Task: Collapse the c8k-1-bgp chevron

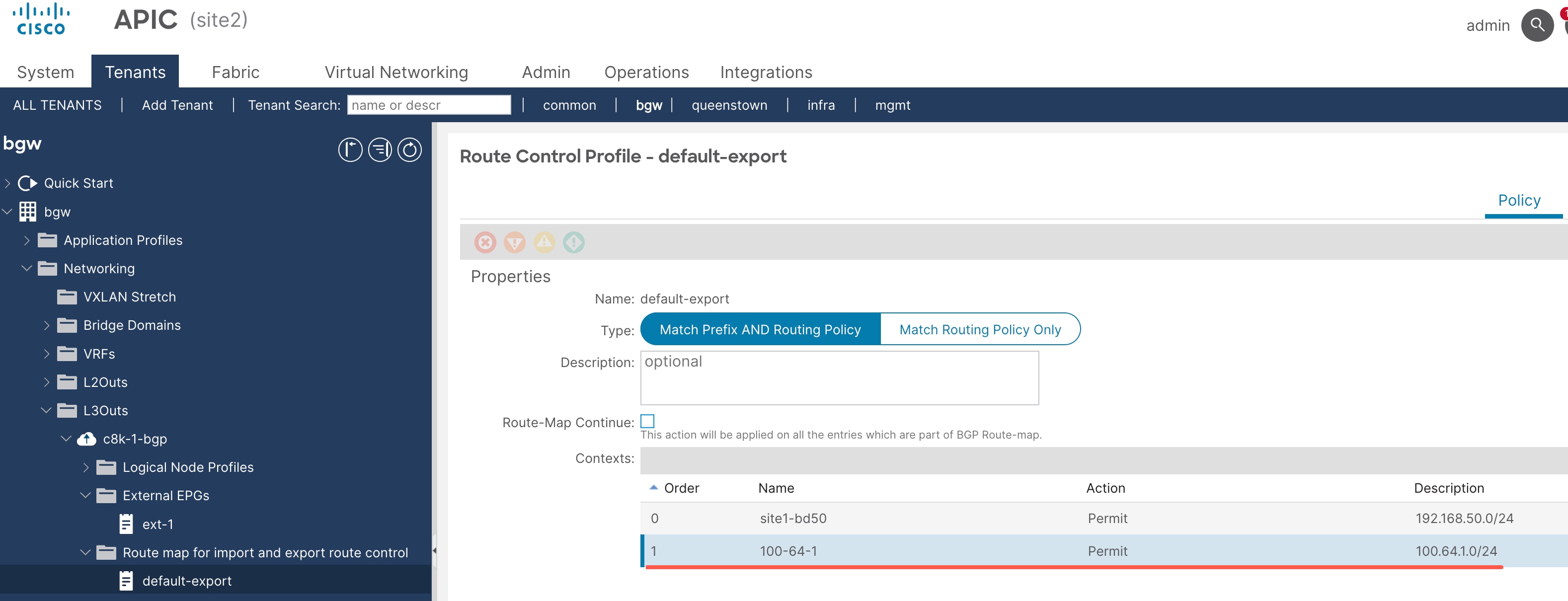Action: tap(66, 439)
